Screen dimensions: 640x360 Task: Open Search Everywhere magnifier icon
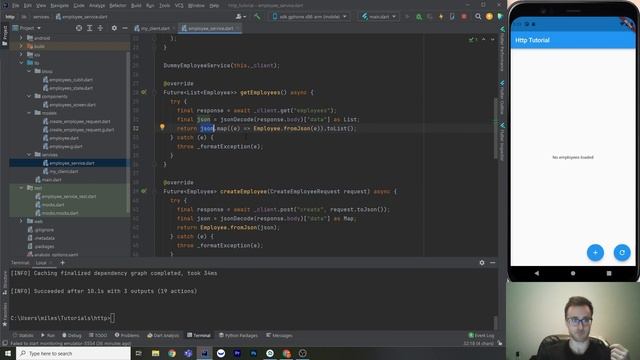click(x=478, y=17)
